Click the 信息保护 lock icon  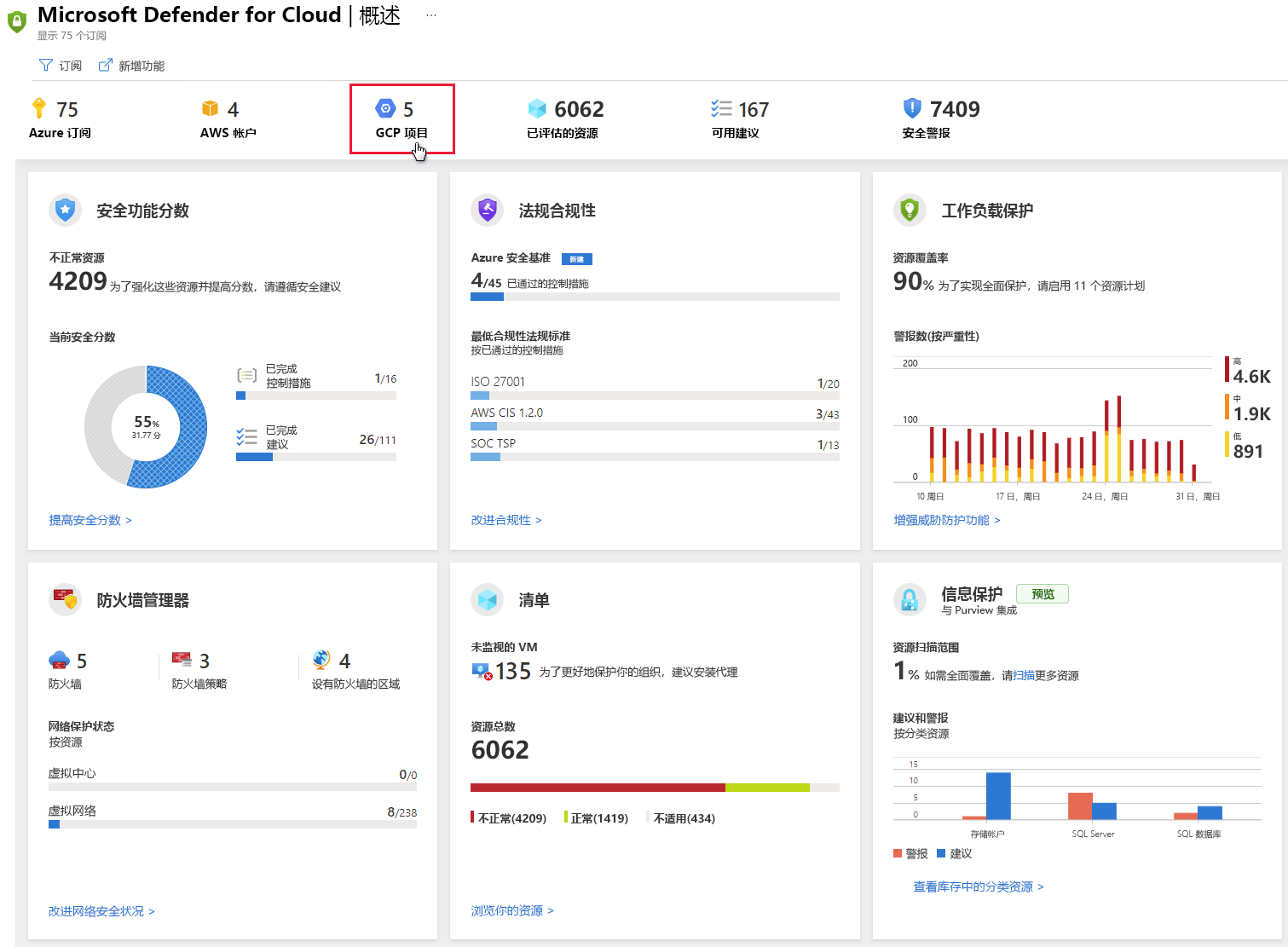point(910,599)
